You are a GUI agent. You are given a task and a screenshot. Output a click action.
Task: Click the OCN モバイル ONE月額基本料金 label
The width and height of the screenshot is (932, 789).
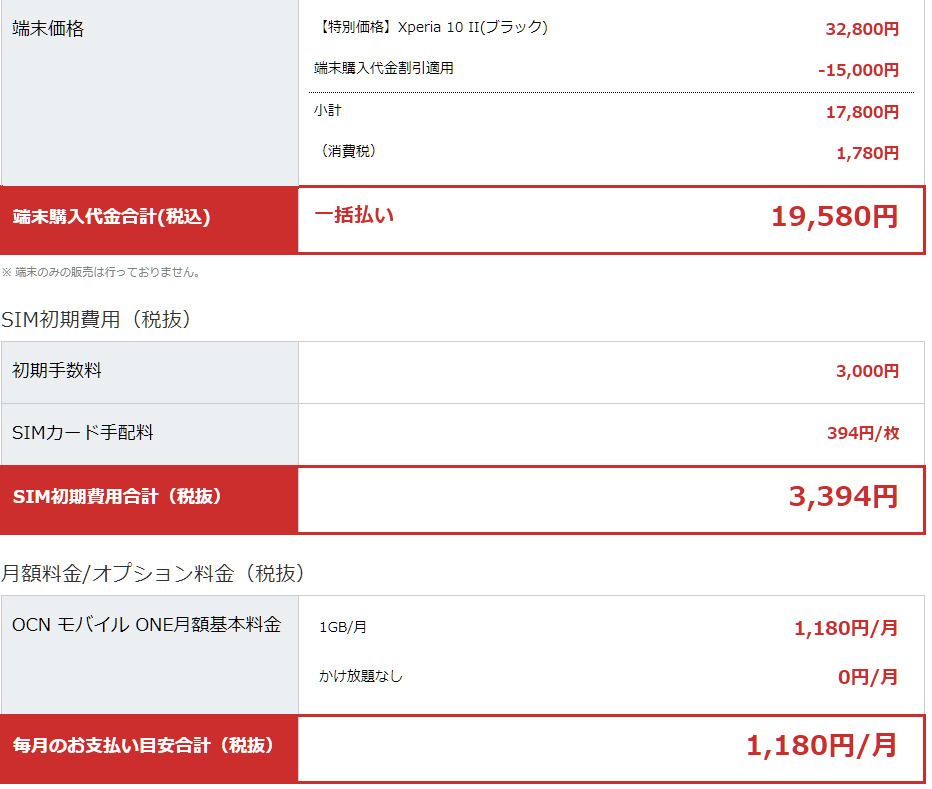[146, 626]
